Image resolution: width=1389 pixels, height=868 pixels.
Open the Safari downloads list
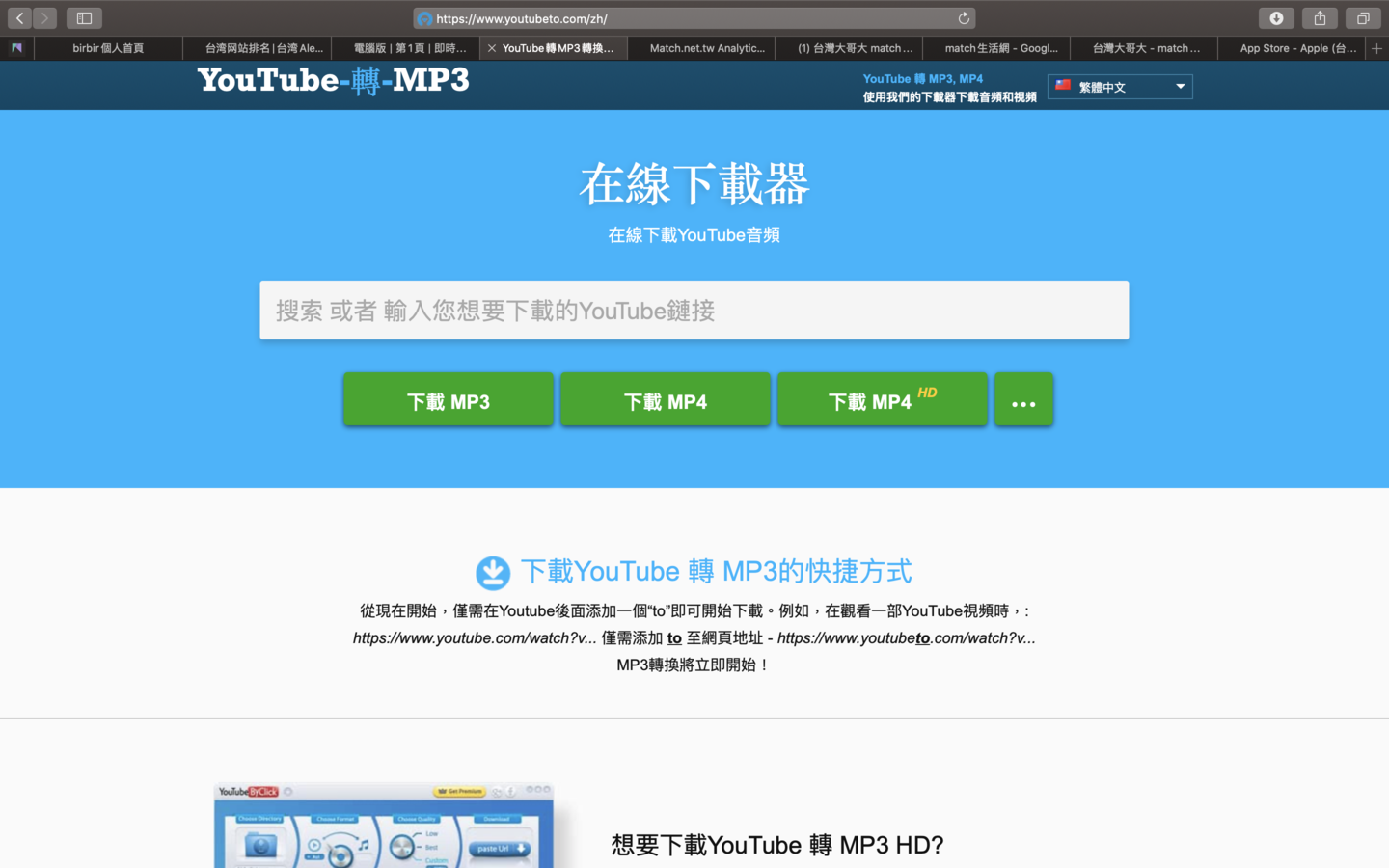[x=1276, y=18]
